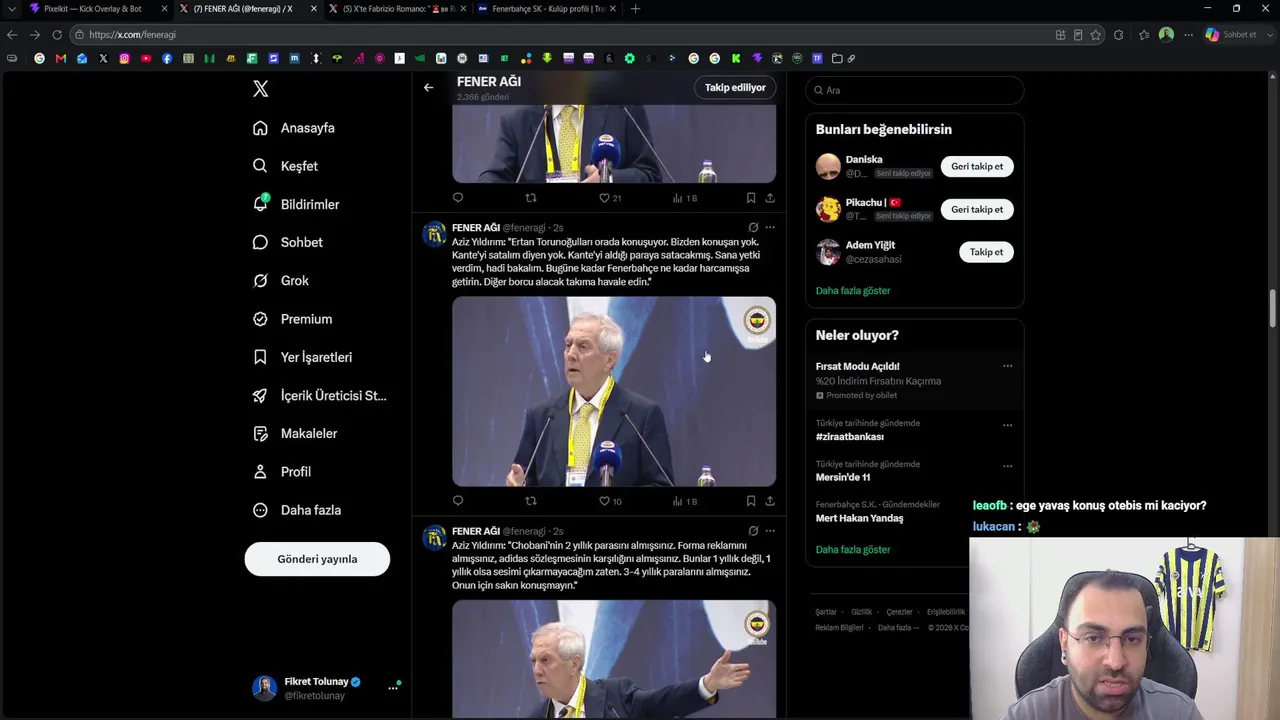The height and width of the screenshot is (720, 1280).
Task: Open options for the Fırsat Modu Açıldı! promotion
Action: click(1007, 366)
